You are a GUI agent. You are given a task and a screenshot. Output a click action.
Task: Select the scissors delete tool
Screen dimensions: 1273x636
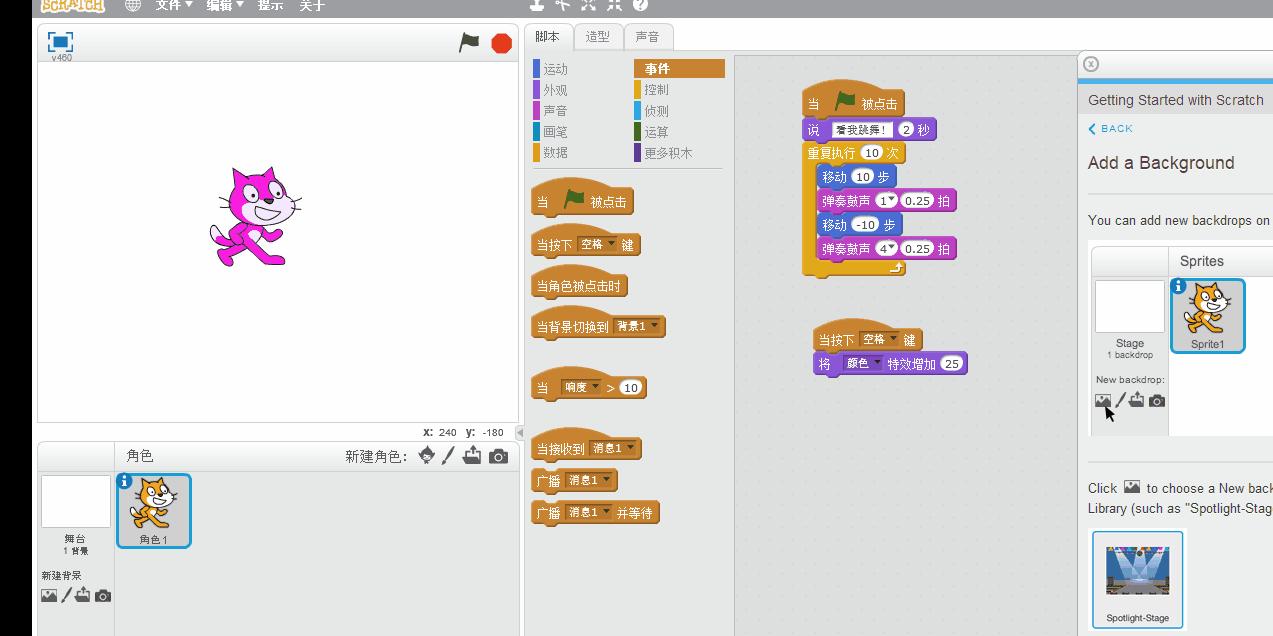coord(562,6)
